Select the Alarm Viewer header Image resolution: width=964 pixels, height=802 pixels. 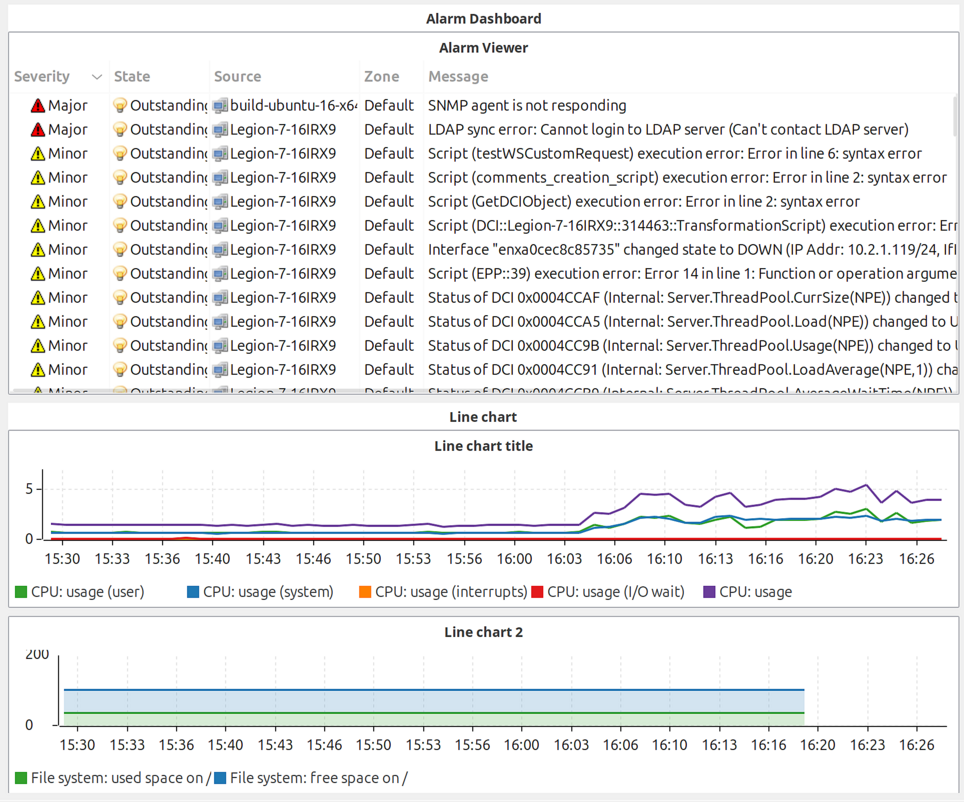point(482,47)
